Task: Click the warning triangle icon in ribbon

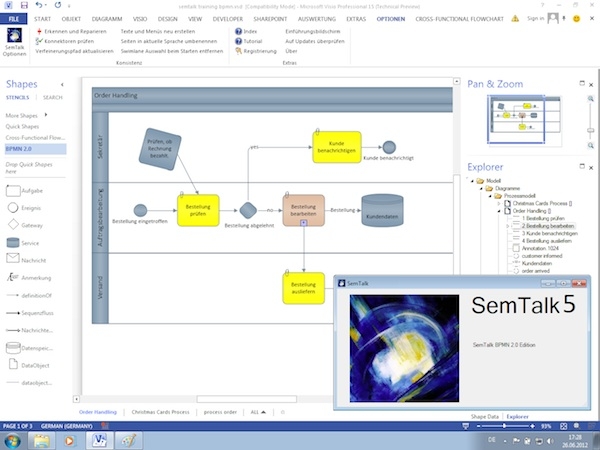Action: coord(515,18)
